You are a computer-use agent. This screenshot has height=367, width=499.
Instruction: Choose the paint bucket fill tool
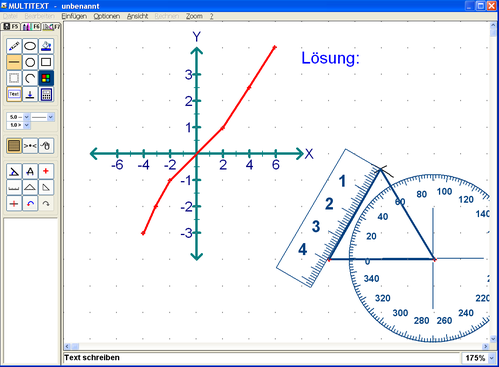[46, 46]
